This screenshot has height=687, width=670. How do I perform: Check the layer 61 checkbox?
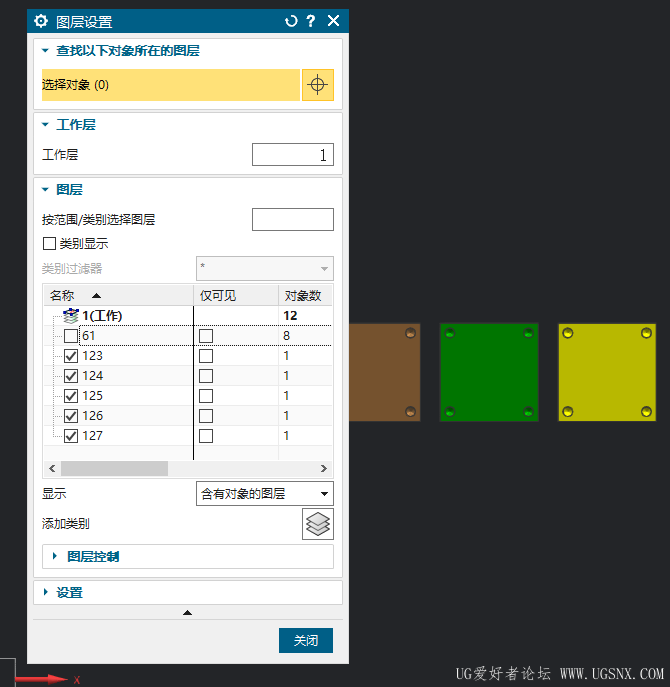(x=71, y=336)
